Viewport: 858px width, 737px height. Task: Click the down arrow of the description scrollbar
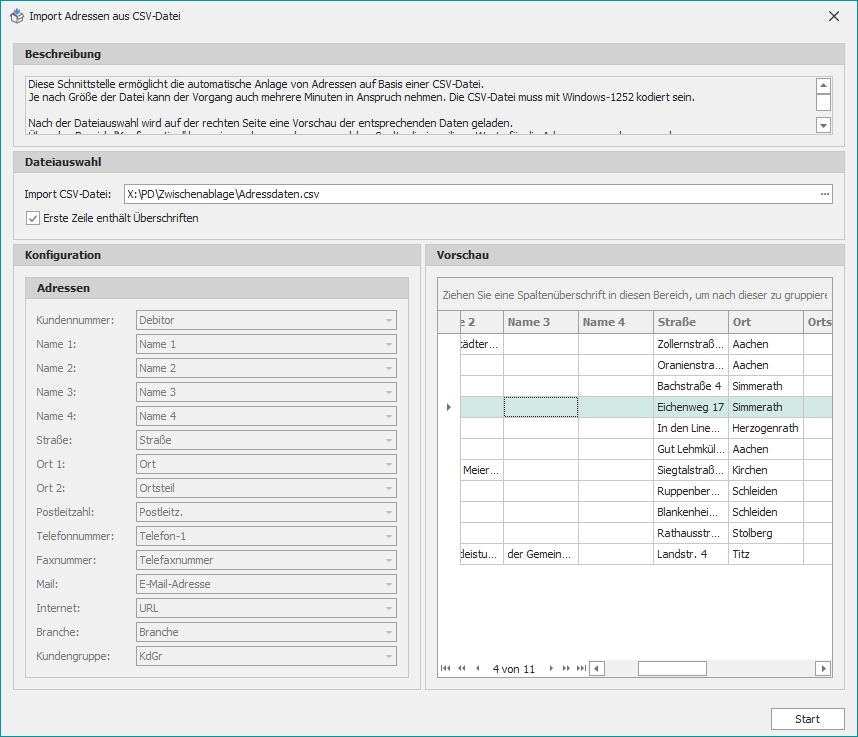click(x=823, y=124)
